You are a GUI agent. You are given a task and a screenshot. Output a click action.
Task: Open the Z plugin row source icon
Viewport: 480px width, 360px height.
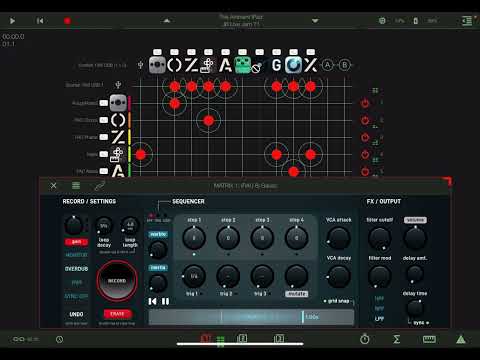pyautogui.click(x=118, y=137)
